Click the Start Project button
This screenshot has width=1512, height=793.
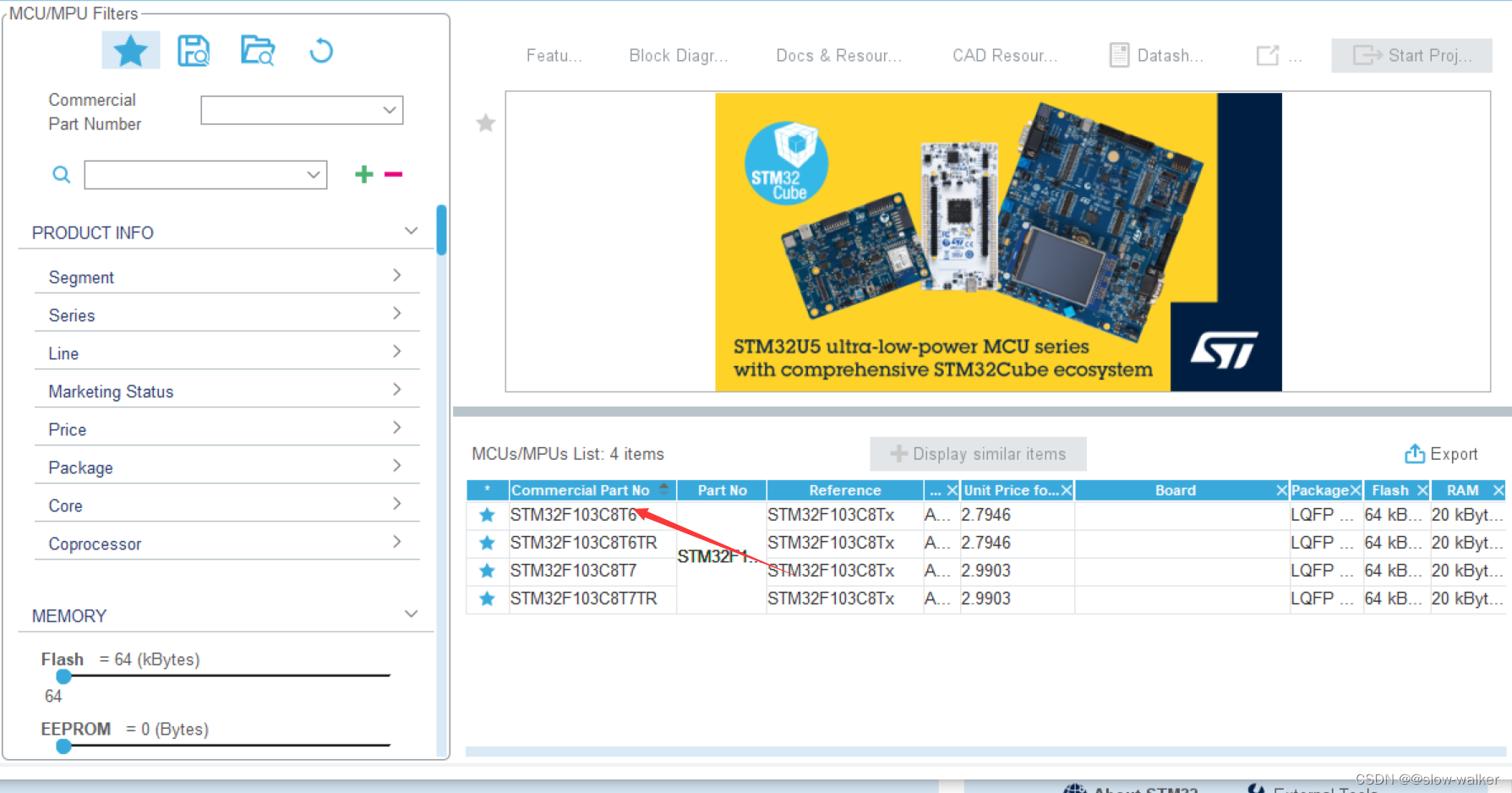(x=1411, y=55)
